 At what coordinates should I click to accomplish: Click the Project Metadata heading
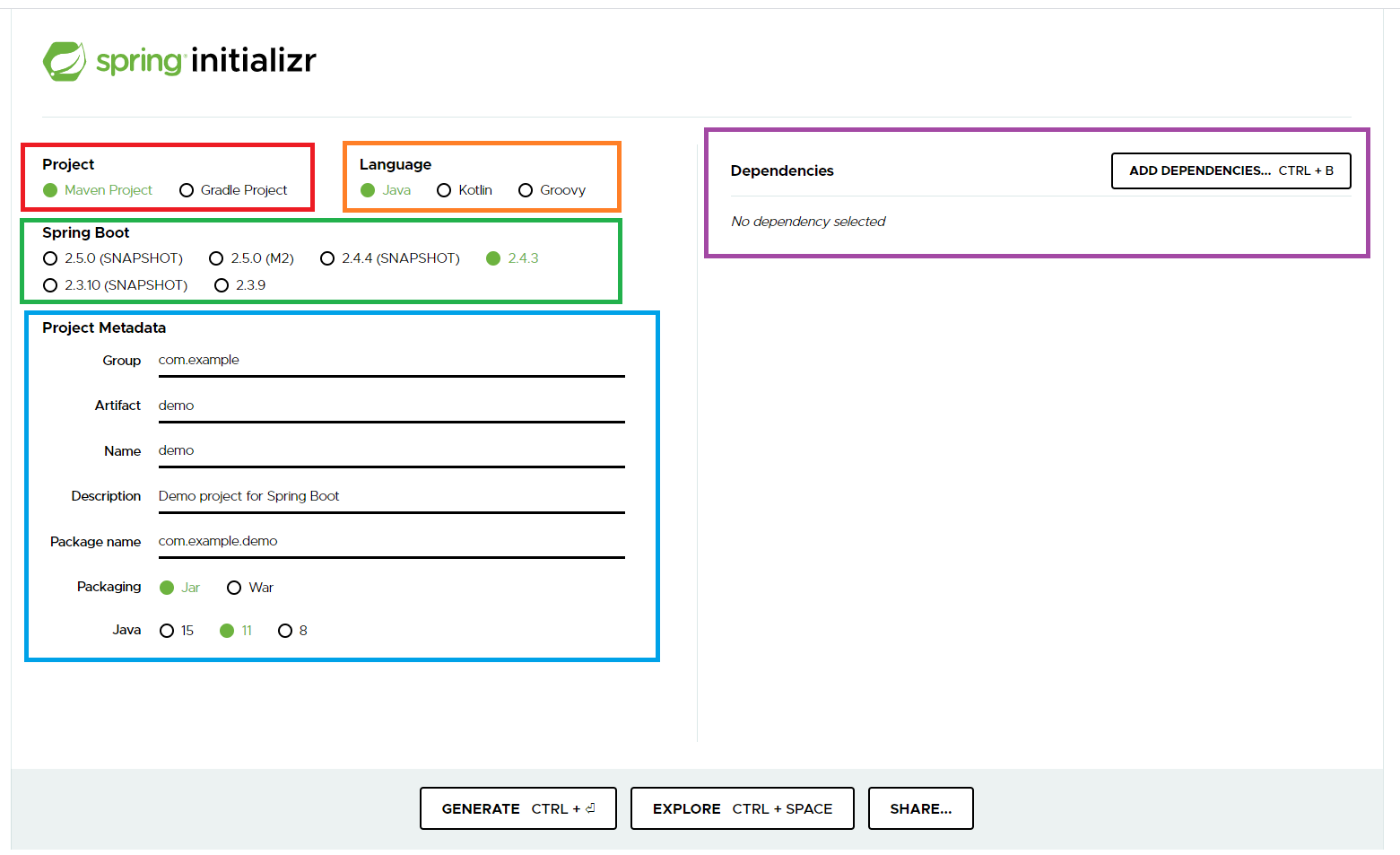(x=104, y=327)
